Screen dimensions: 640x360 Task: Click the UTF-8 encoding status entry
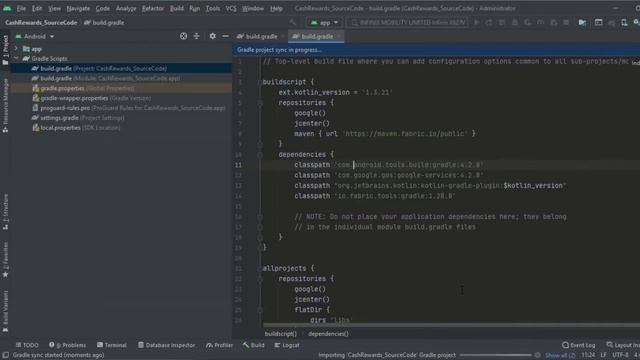tap(620, 355)
